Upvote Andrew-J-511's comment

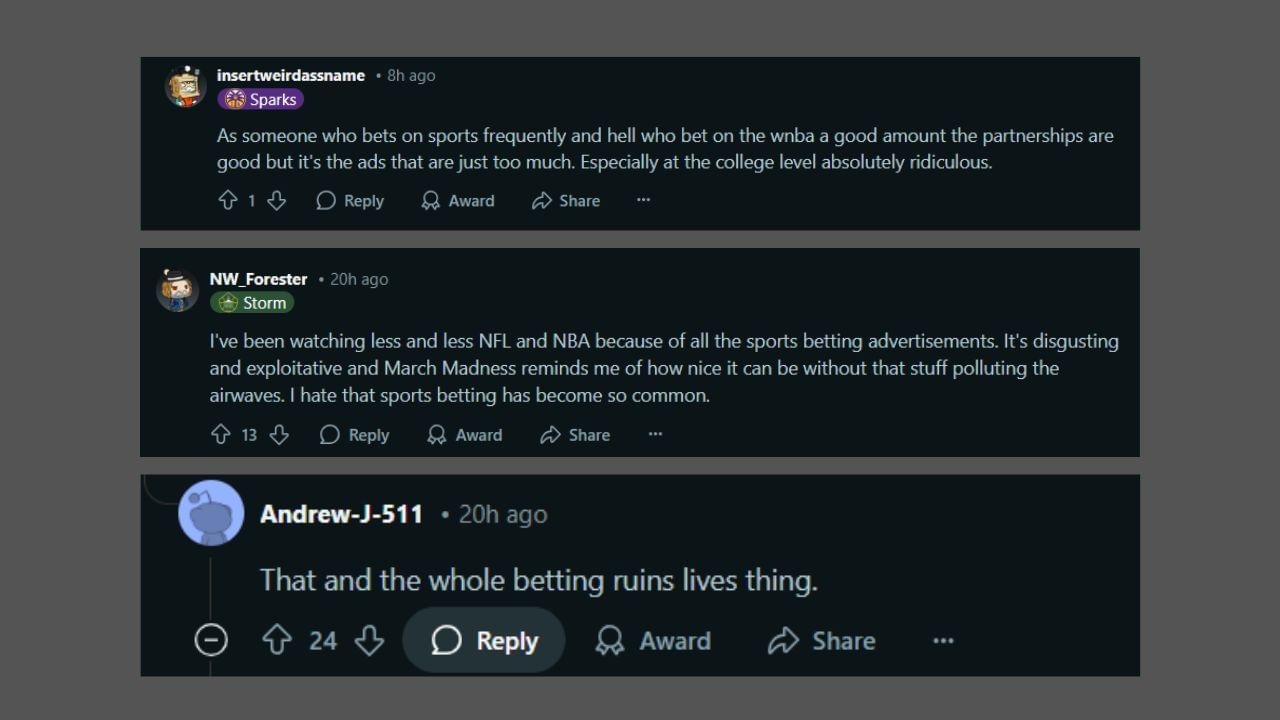277,641
